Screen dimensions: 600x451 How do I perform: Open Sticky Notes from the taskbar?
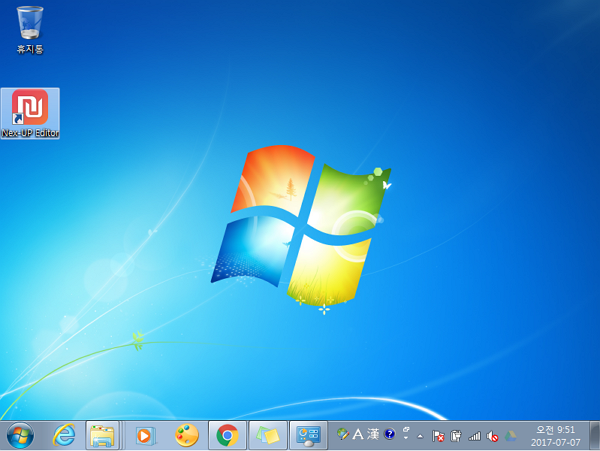click(268, 435)
